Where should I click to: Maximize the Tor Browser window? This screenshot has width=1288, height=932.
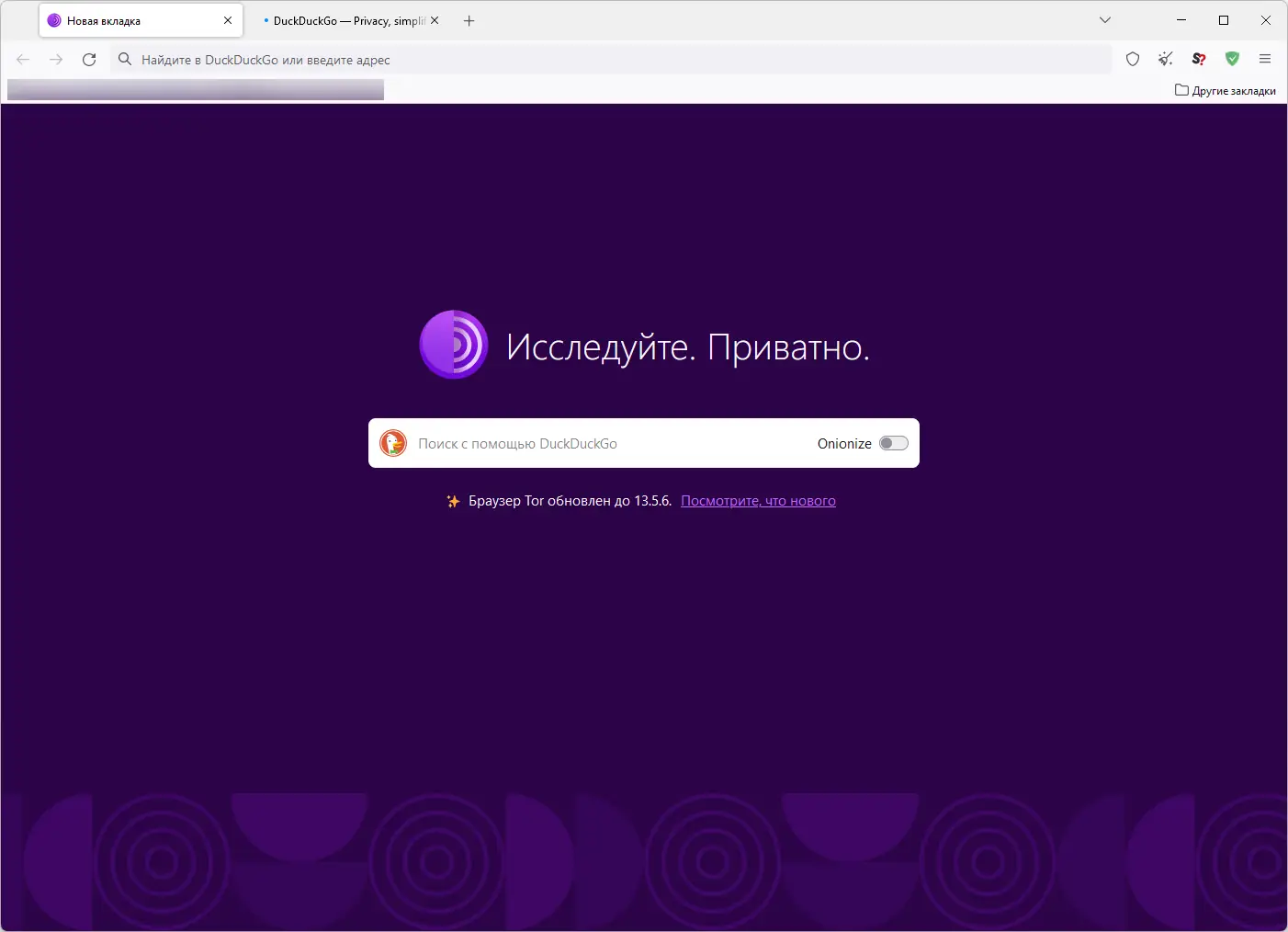click(1224, 20)
